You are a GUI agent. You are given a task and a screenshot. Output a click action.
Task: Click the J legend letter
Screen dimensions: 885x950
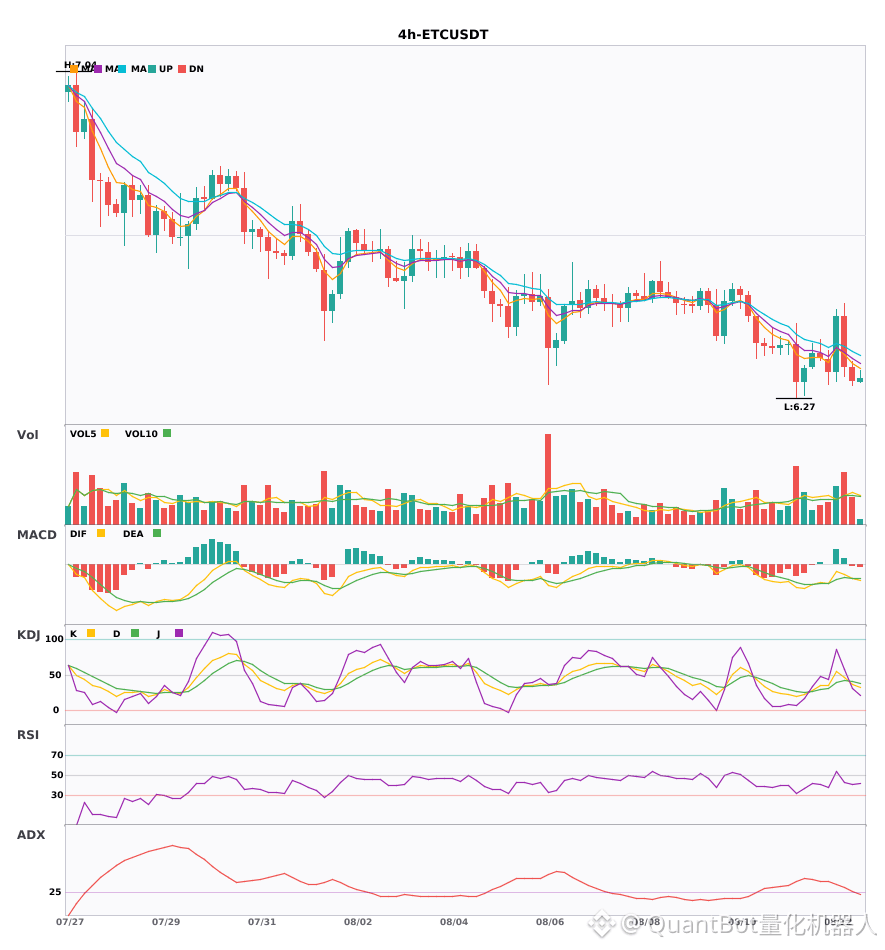click(158, 634)
